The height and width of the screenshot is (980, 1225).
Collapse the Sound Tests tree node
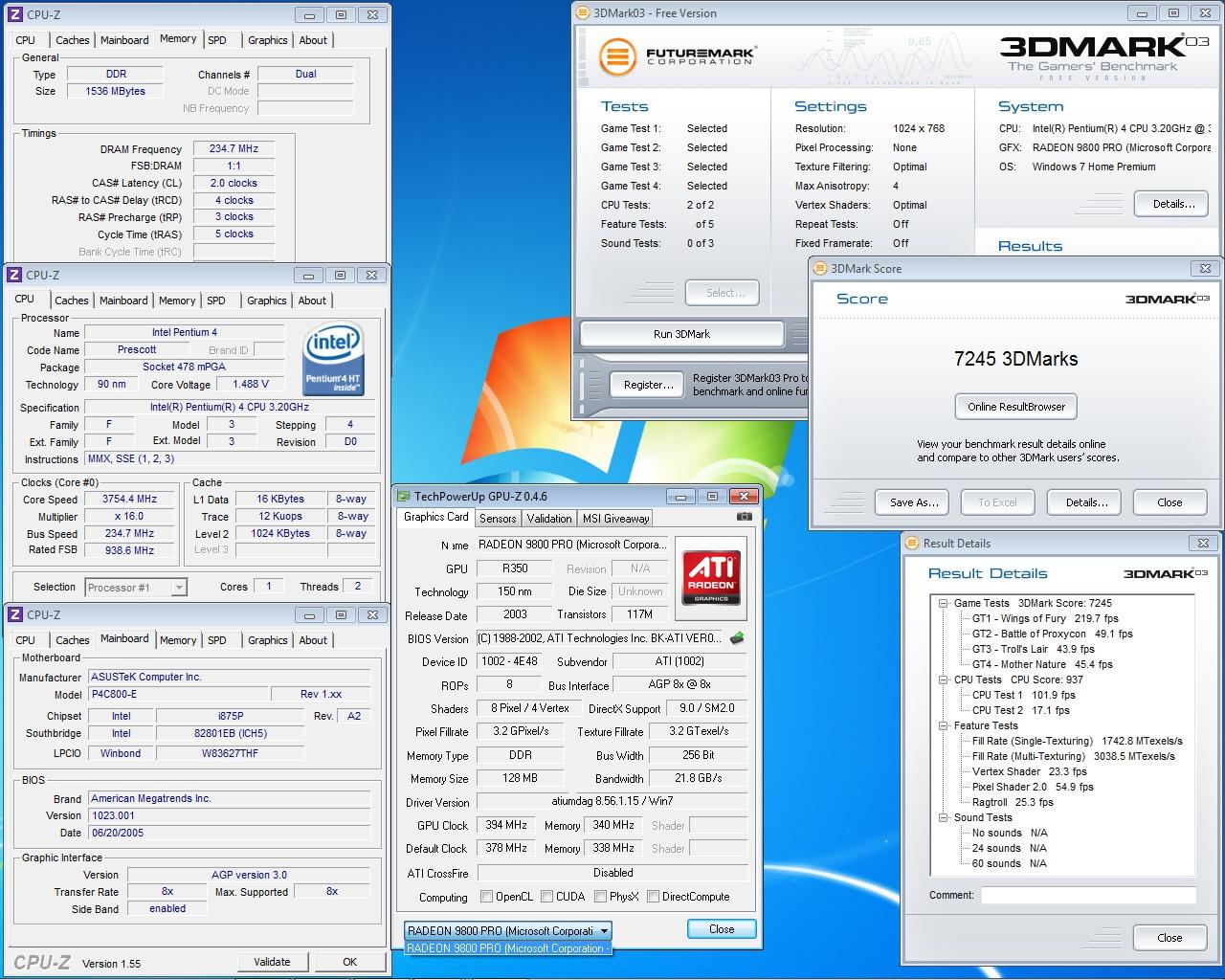943,817
